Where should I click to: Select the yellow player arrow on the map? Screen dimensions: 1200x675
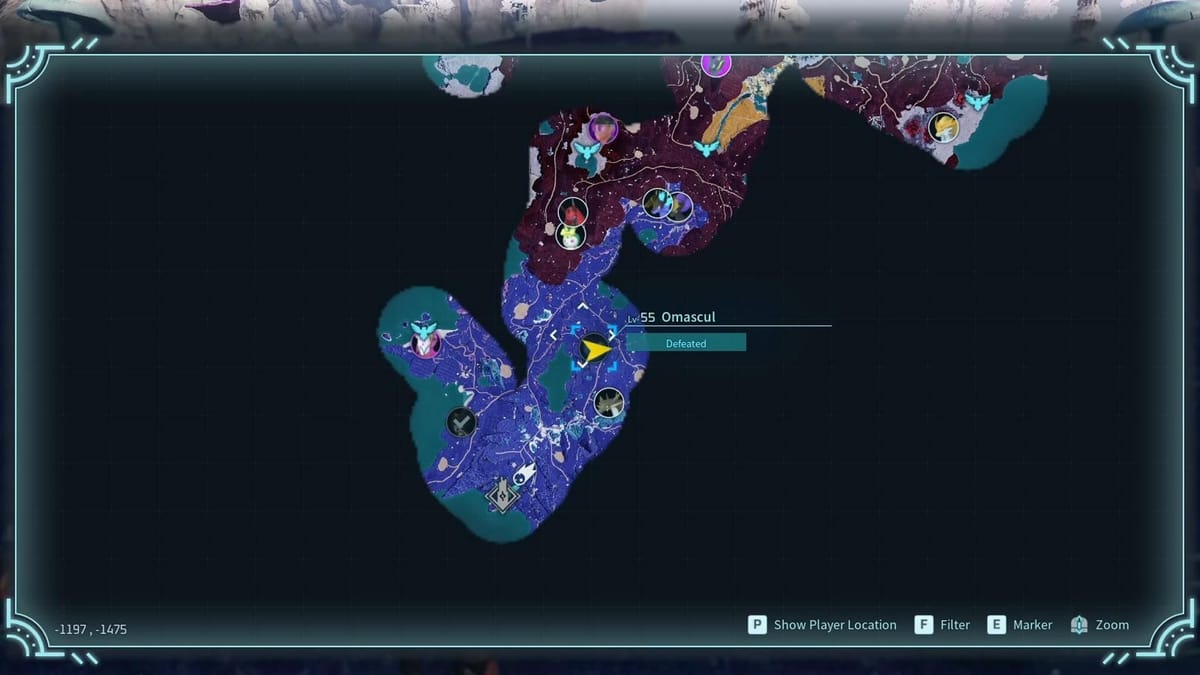pyautogui.click(x=596, y=351)
